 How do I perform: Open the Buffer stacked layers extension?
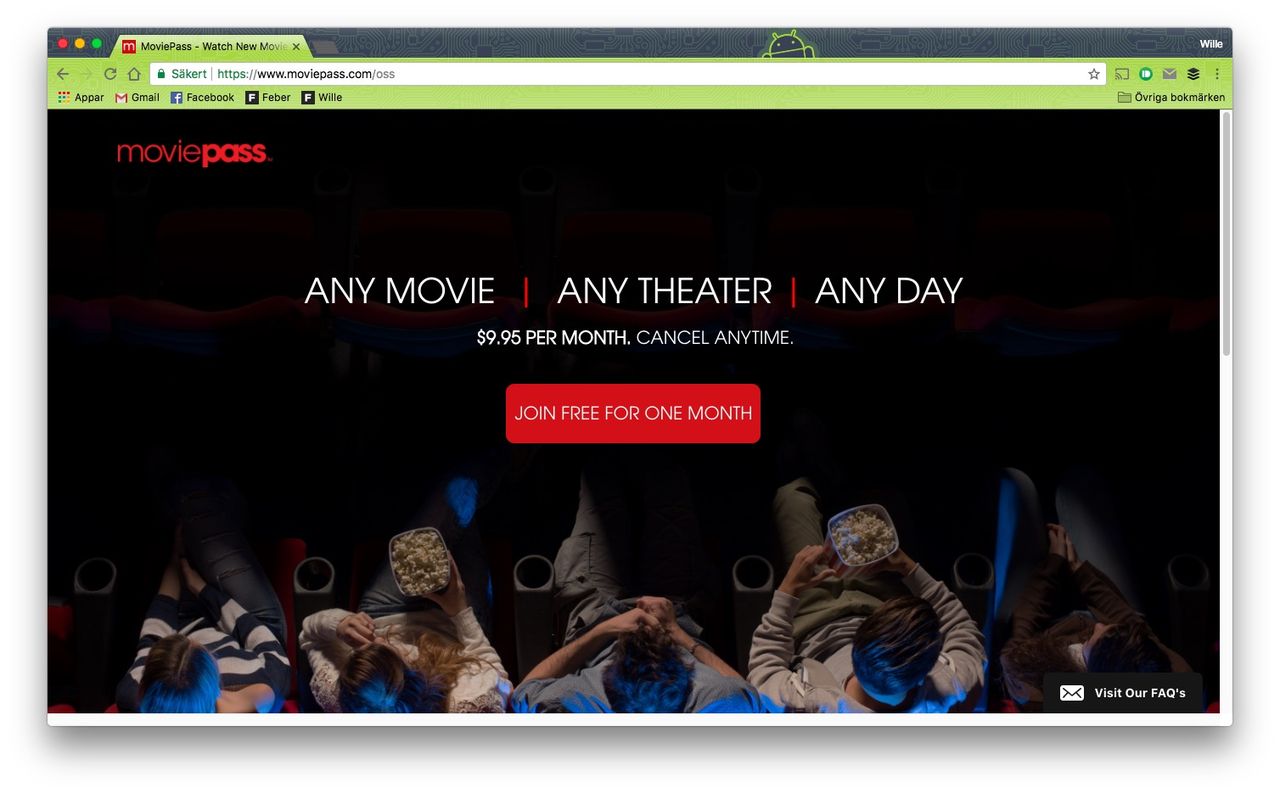coord(1193,74)
